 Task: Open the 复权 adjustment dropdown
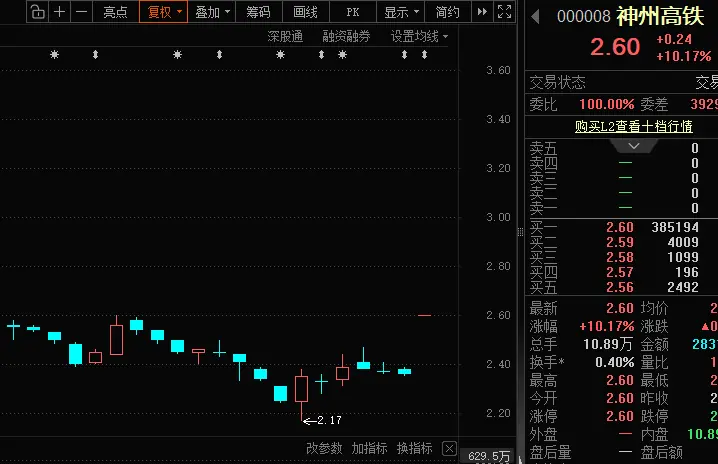tap(163, 12)
